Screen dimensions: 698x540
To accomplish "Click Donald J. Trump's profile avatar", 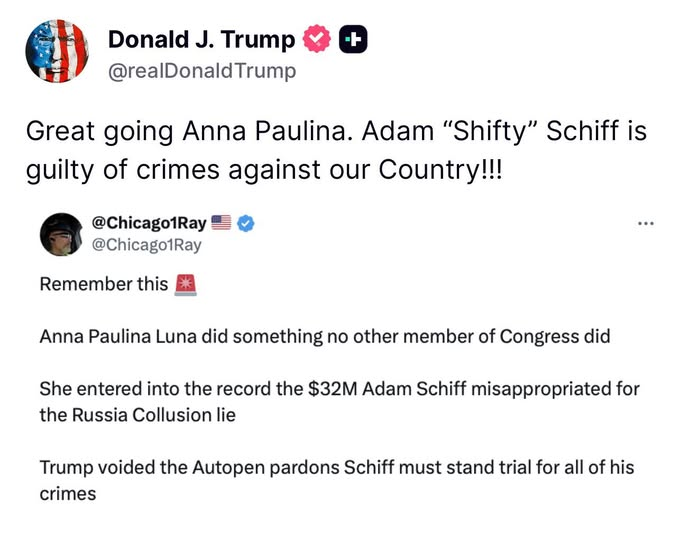I will click(x=57, y=51).
